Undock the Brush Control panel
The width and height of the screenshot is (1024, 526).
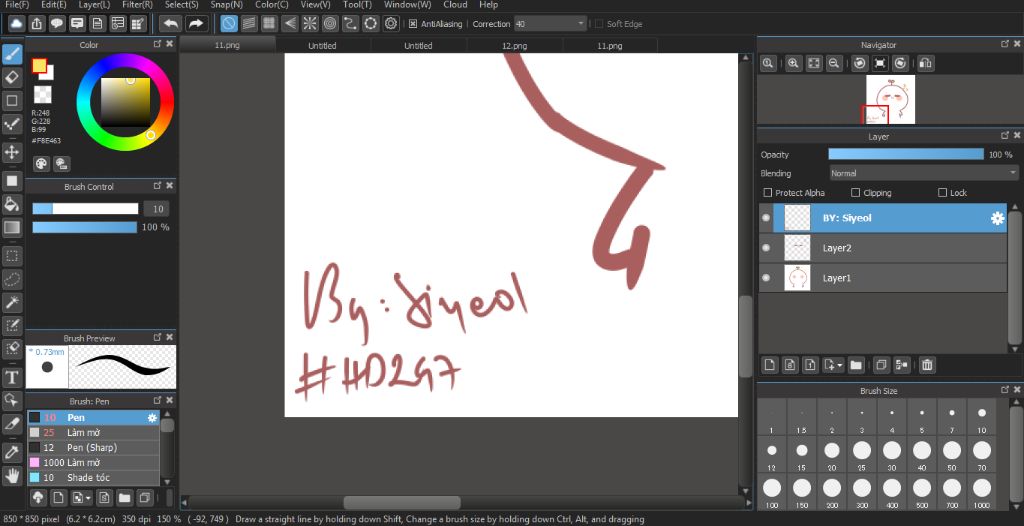point(157,186)
